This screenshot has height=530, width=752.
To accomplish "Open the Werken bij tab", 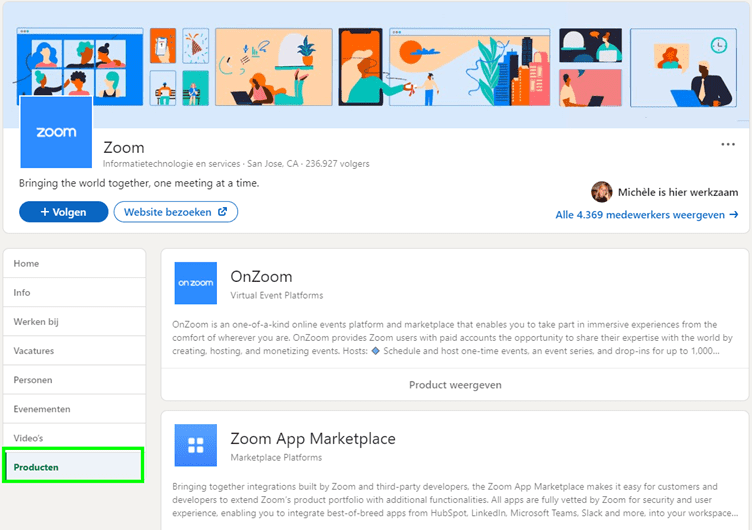I will pos(74,322).
